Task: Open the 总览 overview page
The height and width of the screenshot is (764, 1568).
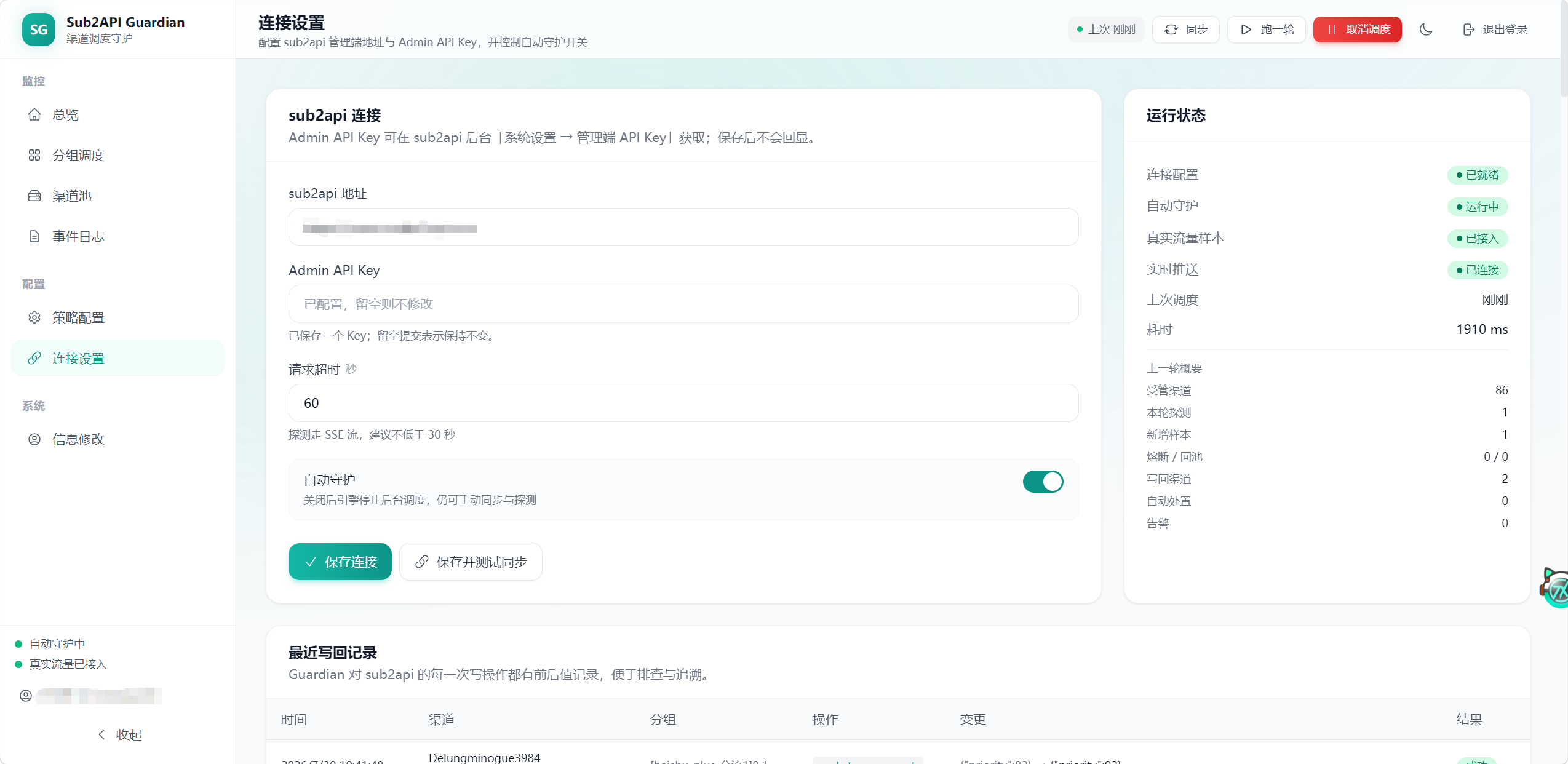Action: pos(117,115)
